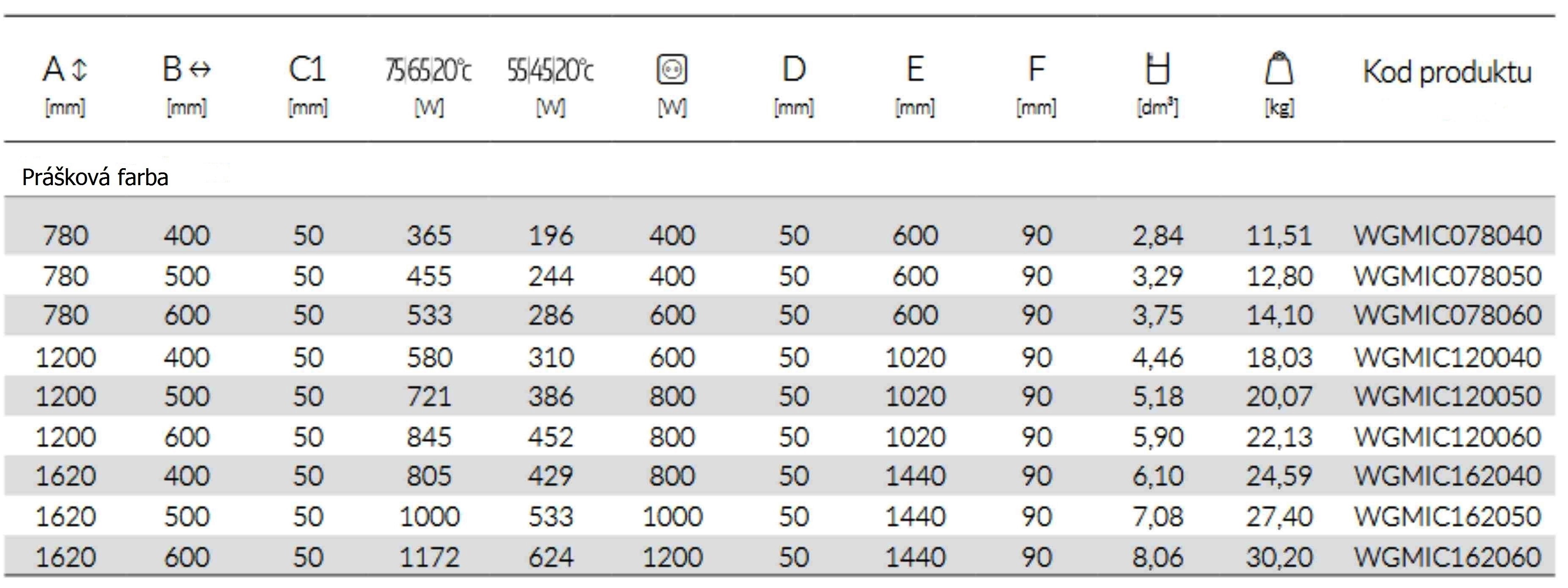
Task: Select product code WGMIC078040
Action: 1447,235
